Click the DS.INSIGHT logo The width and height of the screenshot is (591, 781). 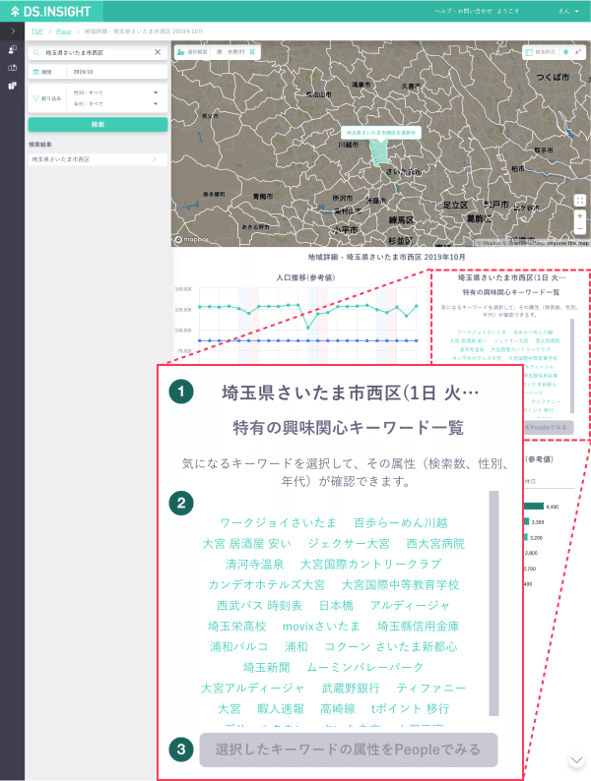coord(51,11)
